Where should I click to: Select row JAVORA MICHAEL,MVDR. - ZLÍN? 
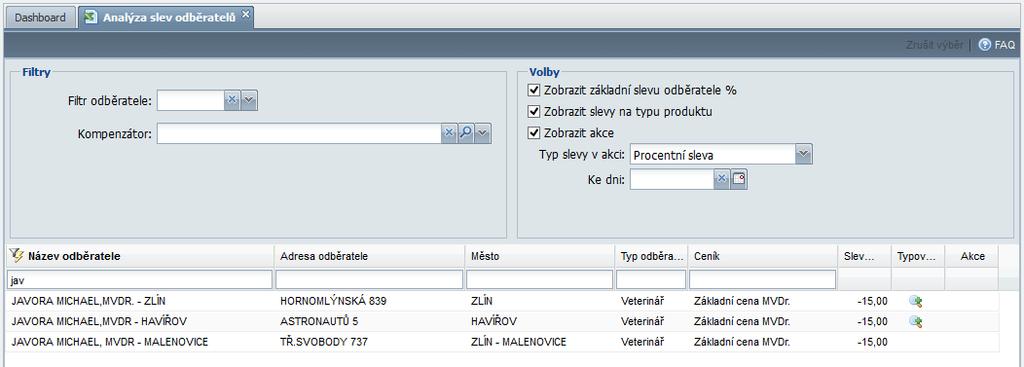(x=502, y=301)
